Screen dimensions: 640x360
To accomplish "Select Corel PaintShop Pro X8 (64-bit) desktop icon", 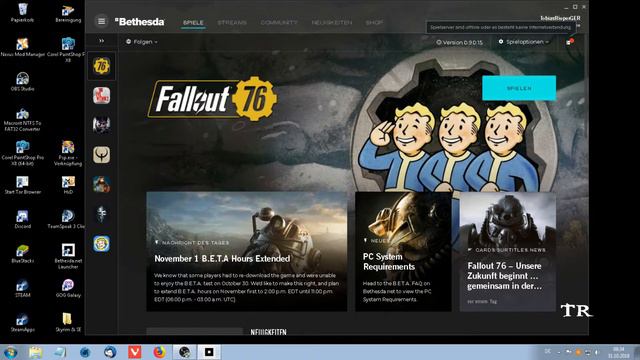I will 22,153.
